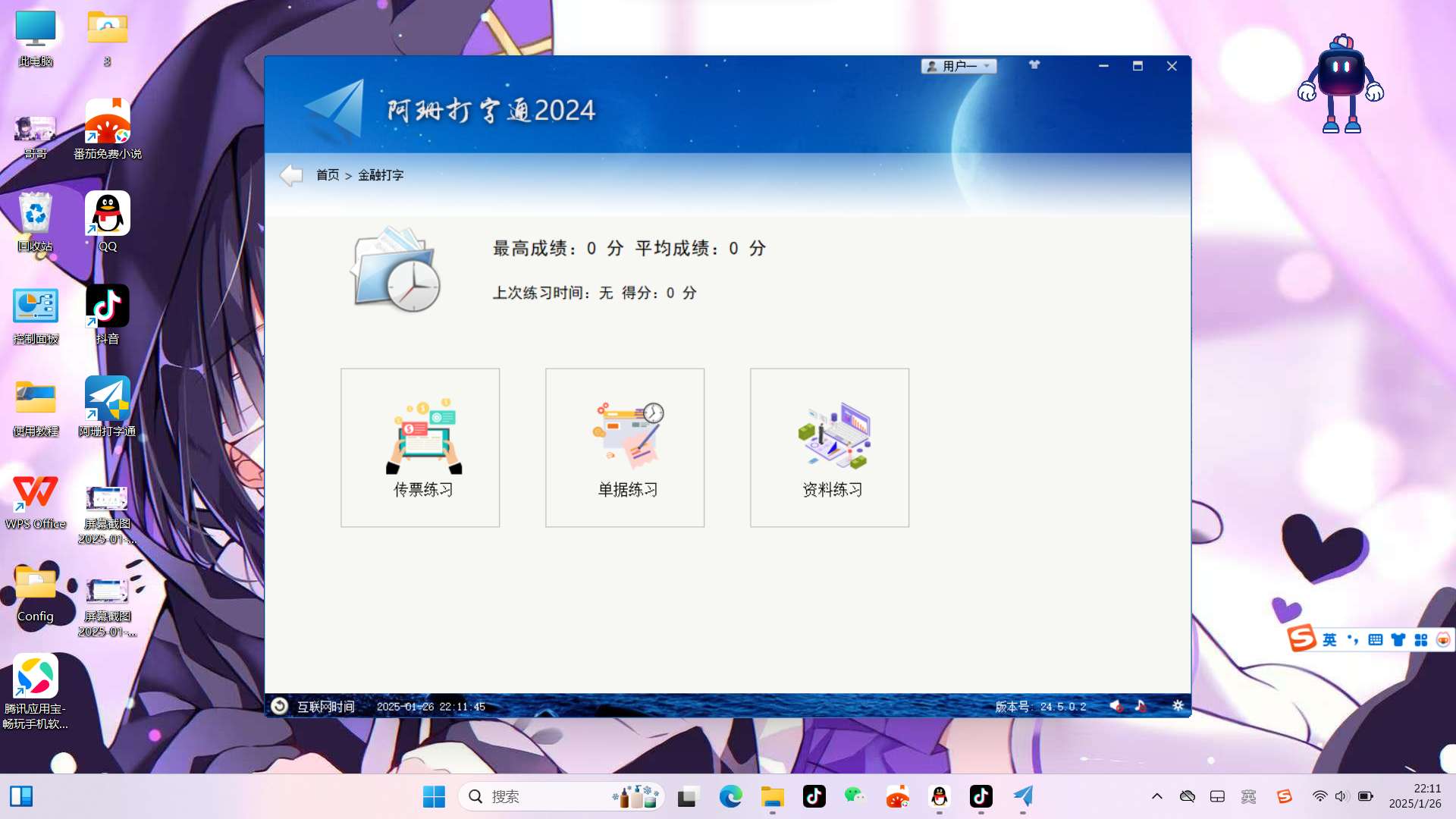Click the Sogou tray icon

(1284, 796)
